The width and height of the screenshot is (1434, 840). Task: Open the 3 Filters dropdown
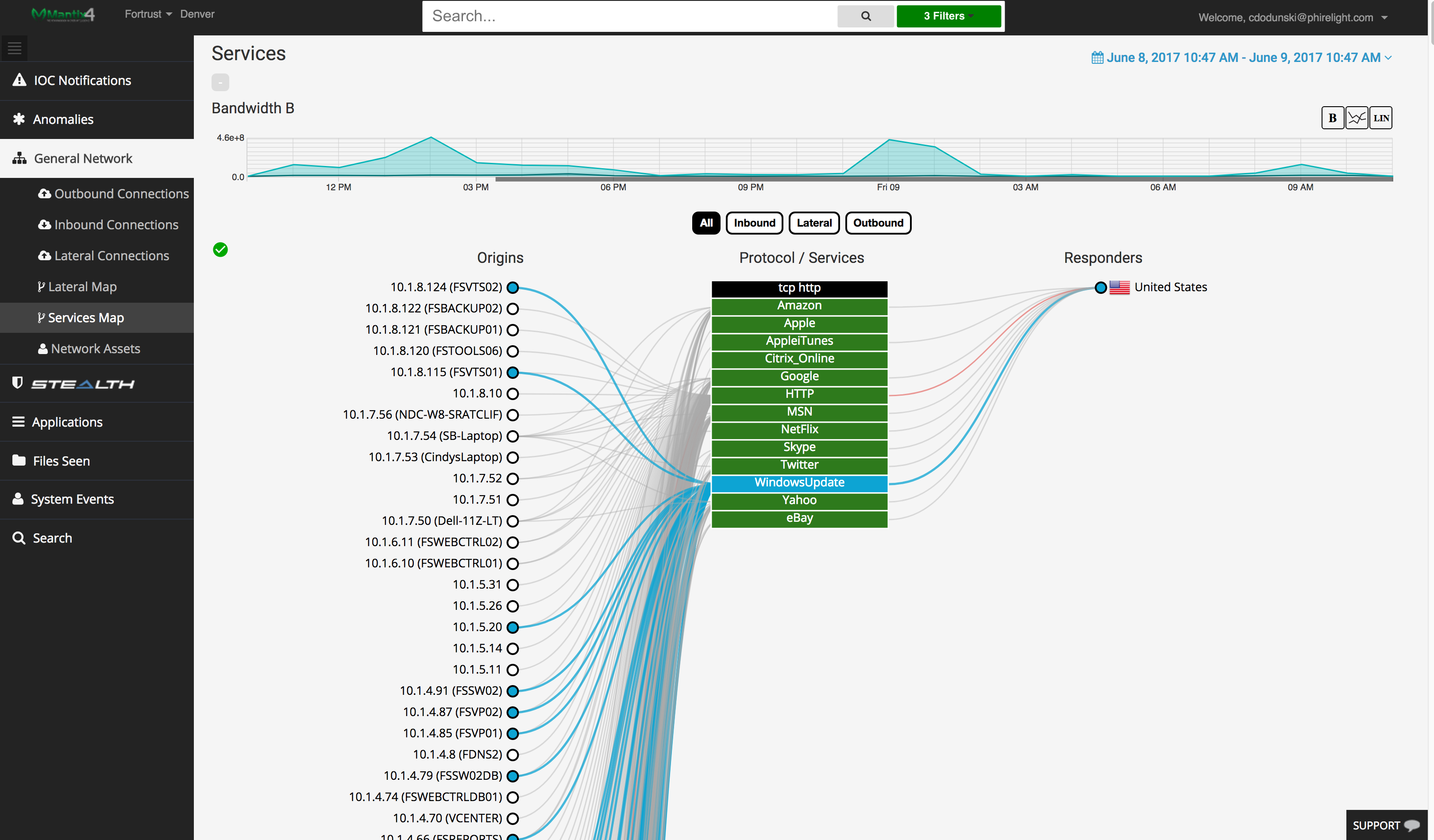(948, 16)
